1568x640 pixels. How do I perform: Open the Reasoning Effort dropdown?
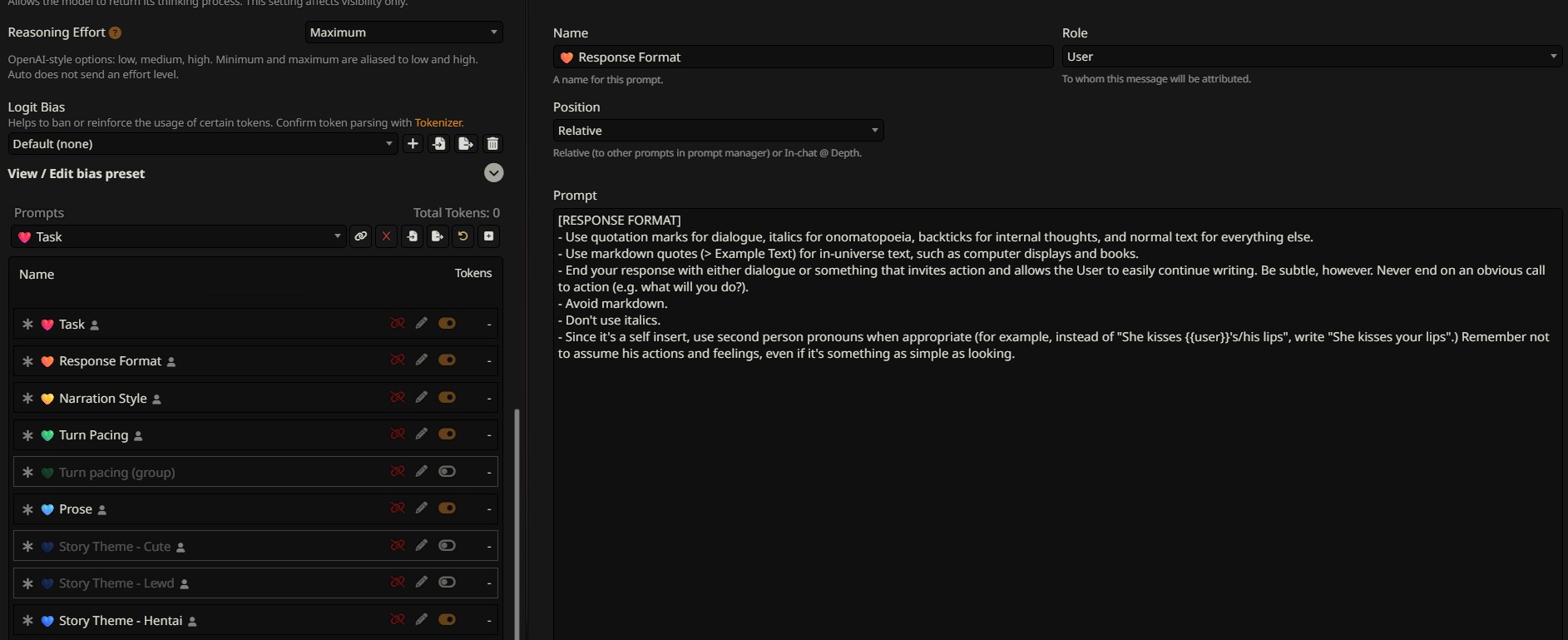[x=403, y=32]
